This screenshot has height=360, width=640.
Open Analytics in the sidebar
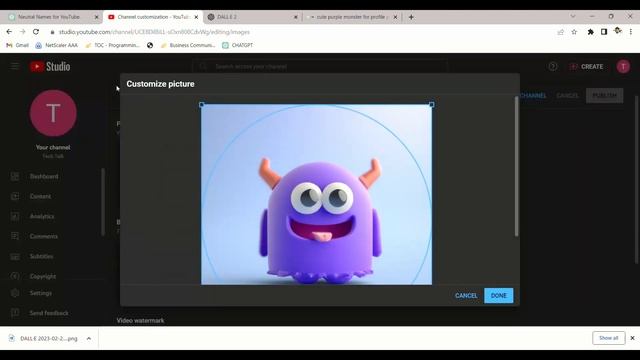tap(42, 216)
